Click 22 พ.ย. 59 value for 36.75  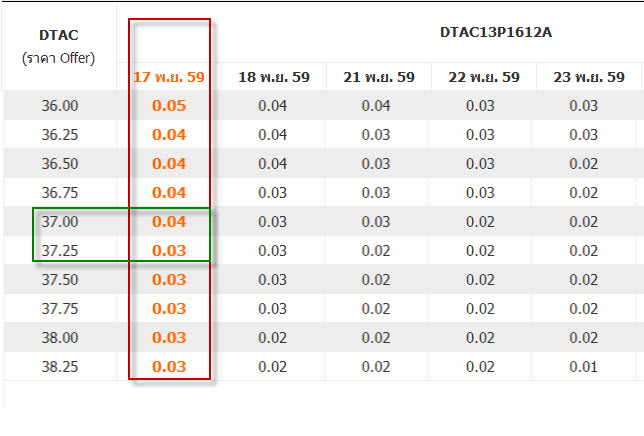click(481, 193)
